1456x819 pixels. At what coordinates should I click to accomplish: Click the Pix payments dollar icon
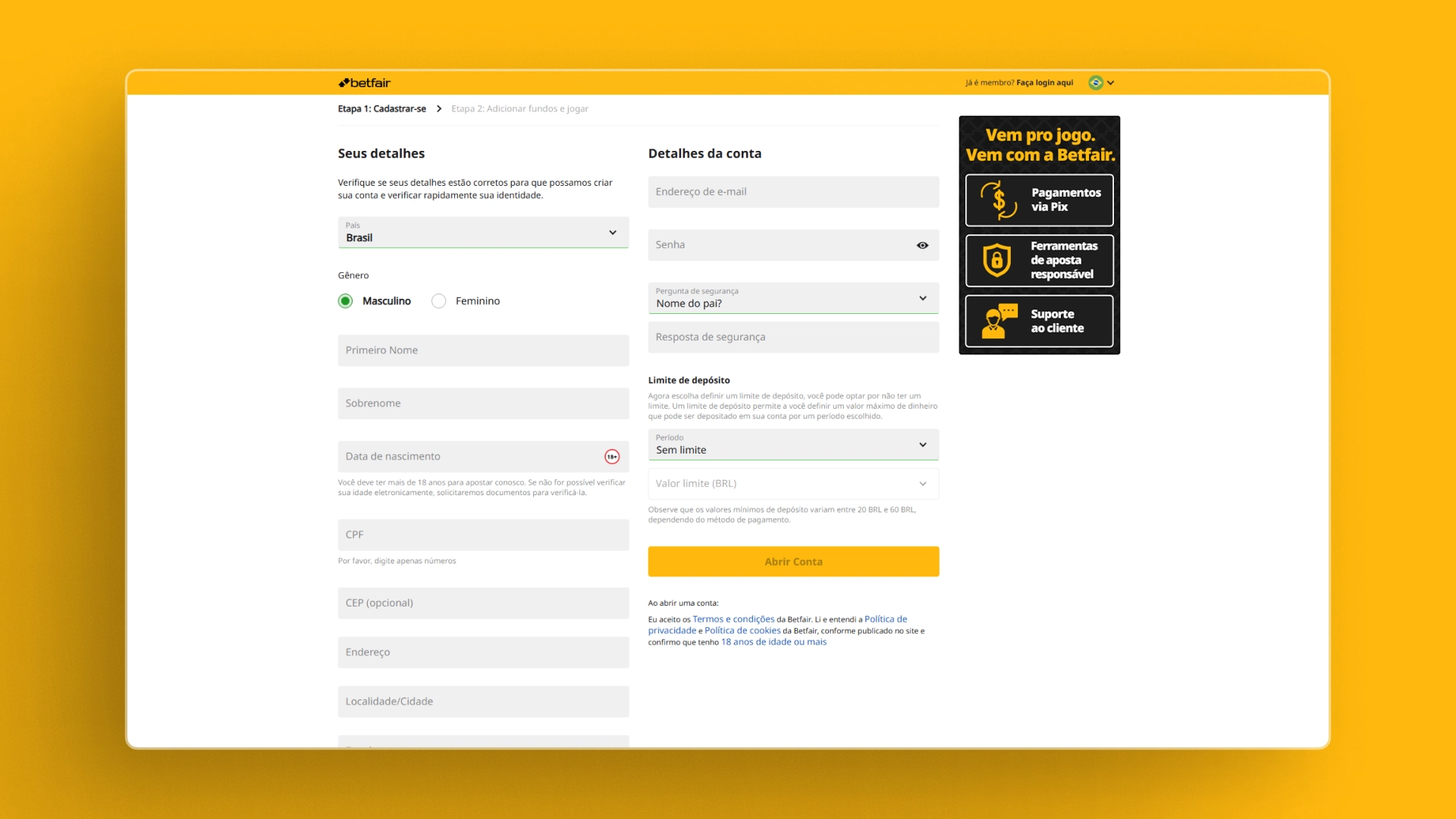(x=999, y=200)
